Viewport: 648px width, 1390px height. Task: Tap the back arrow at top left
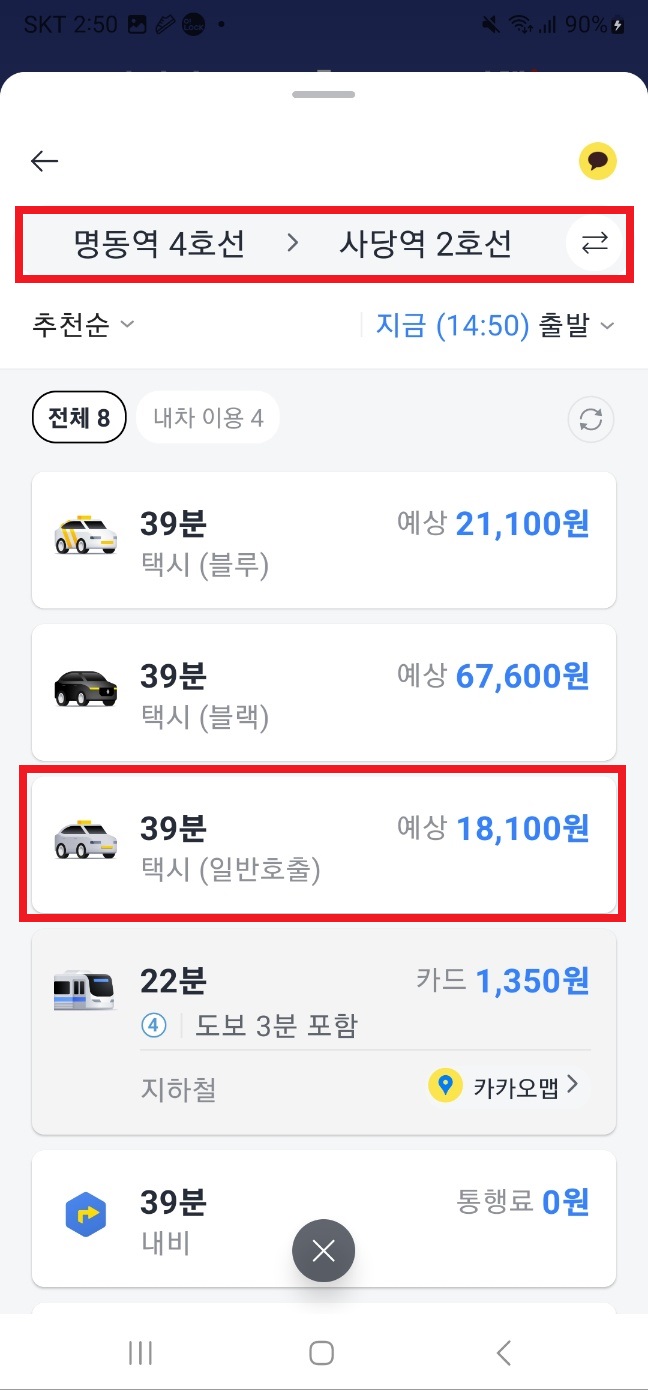(x=44, y=160)
